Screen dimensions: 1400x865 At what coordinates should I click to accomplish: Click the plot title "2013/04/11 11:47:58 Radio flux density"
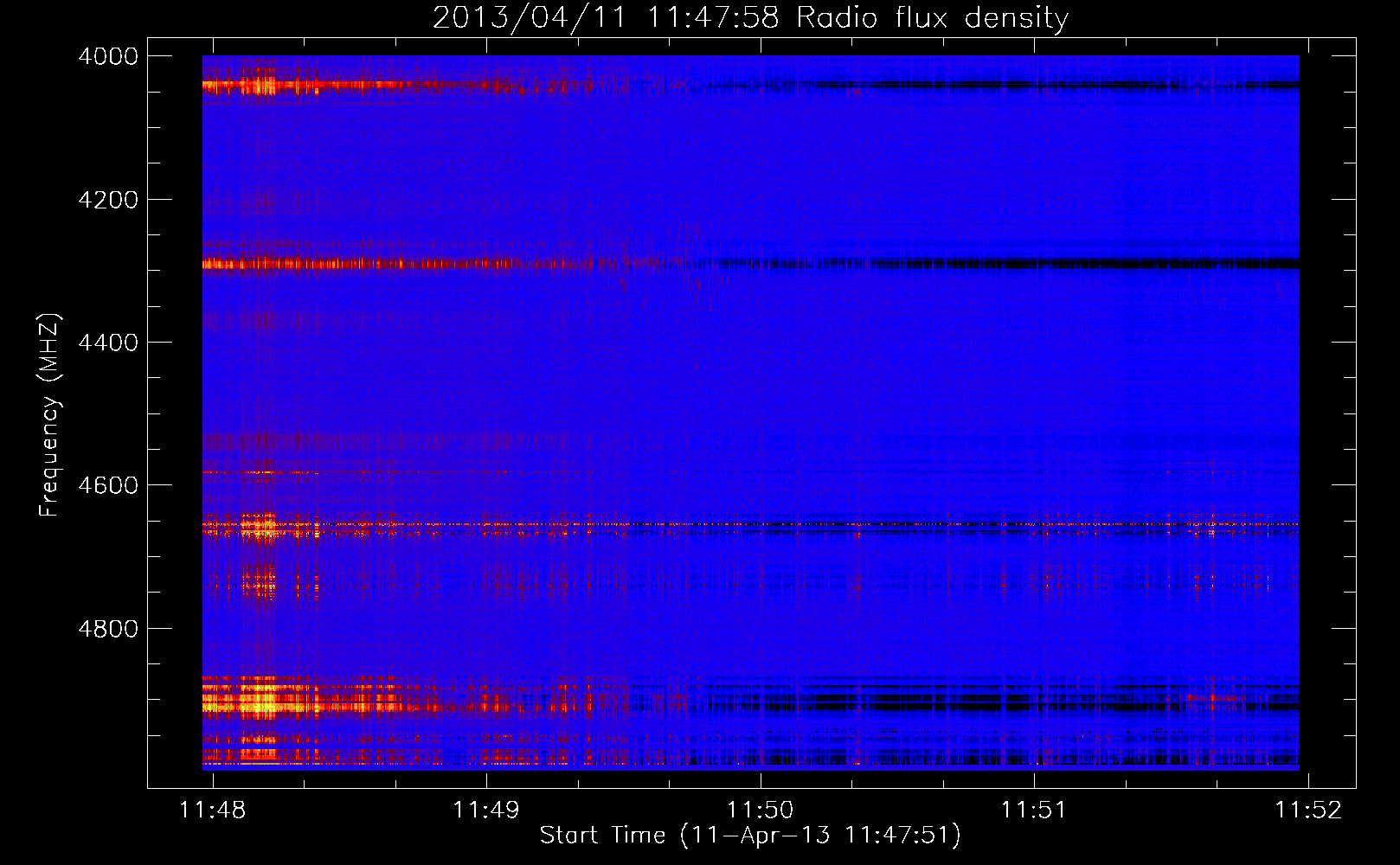pos(751,18)
